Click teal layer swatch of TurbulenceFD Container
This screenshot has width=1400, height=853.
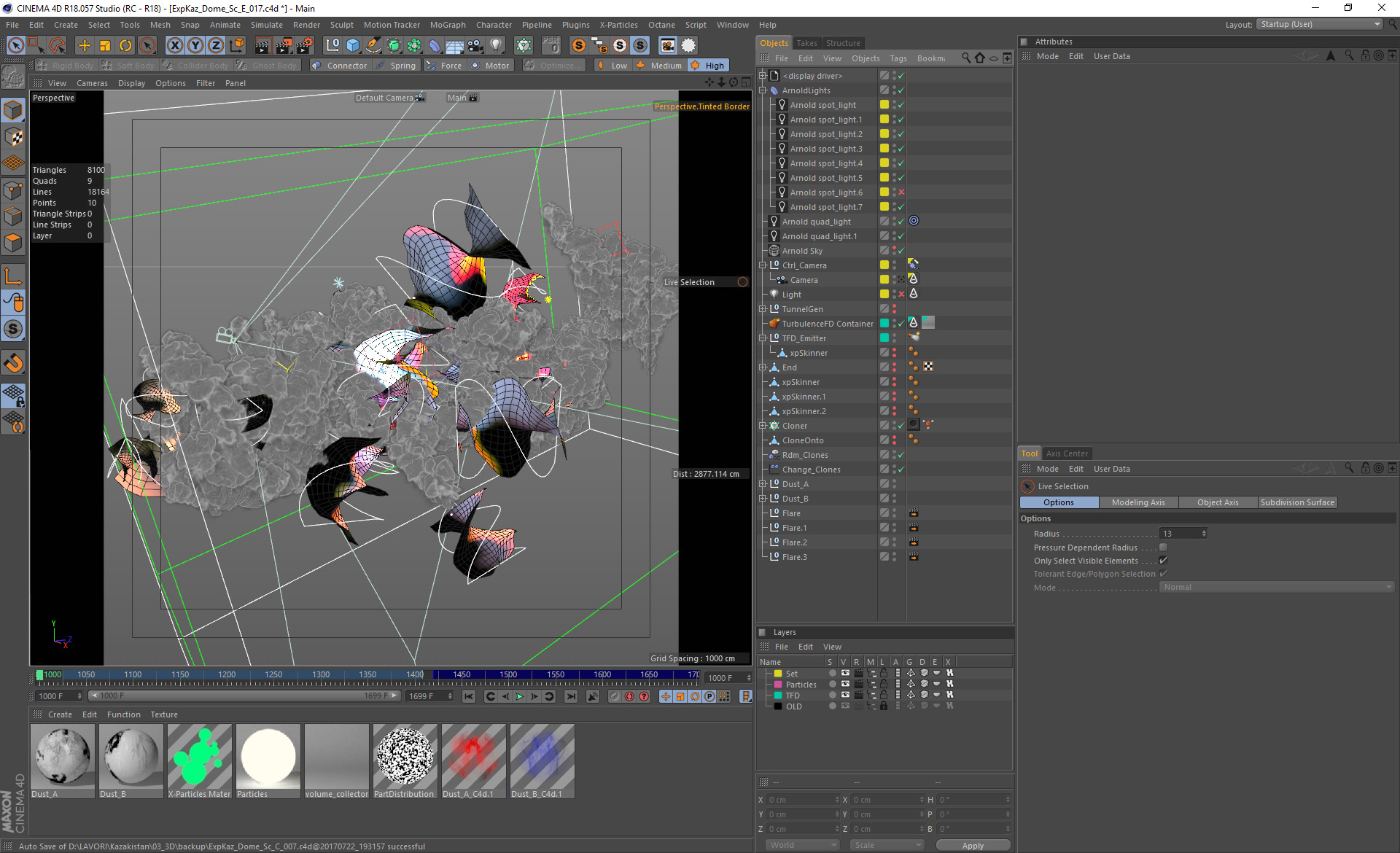point(884,324)
